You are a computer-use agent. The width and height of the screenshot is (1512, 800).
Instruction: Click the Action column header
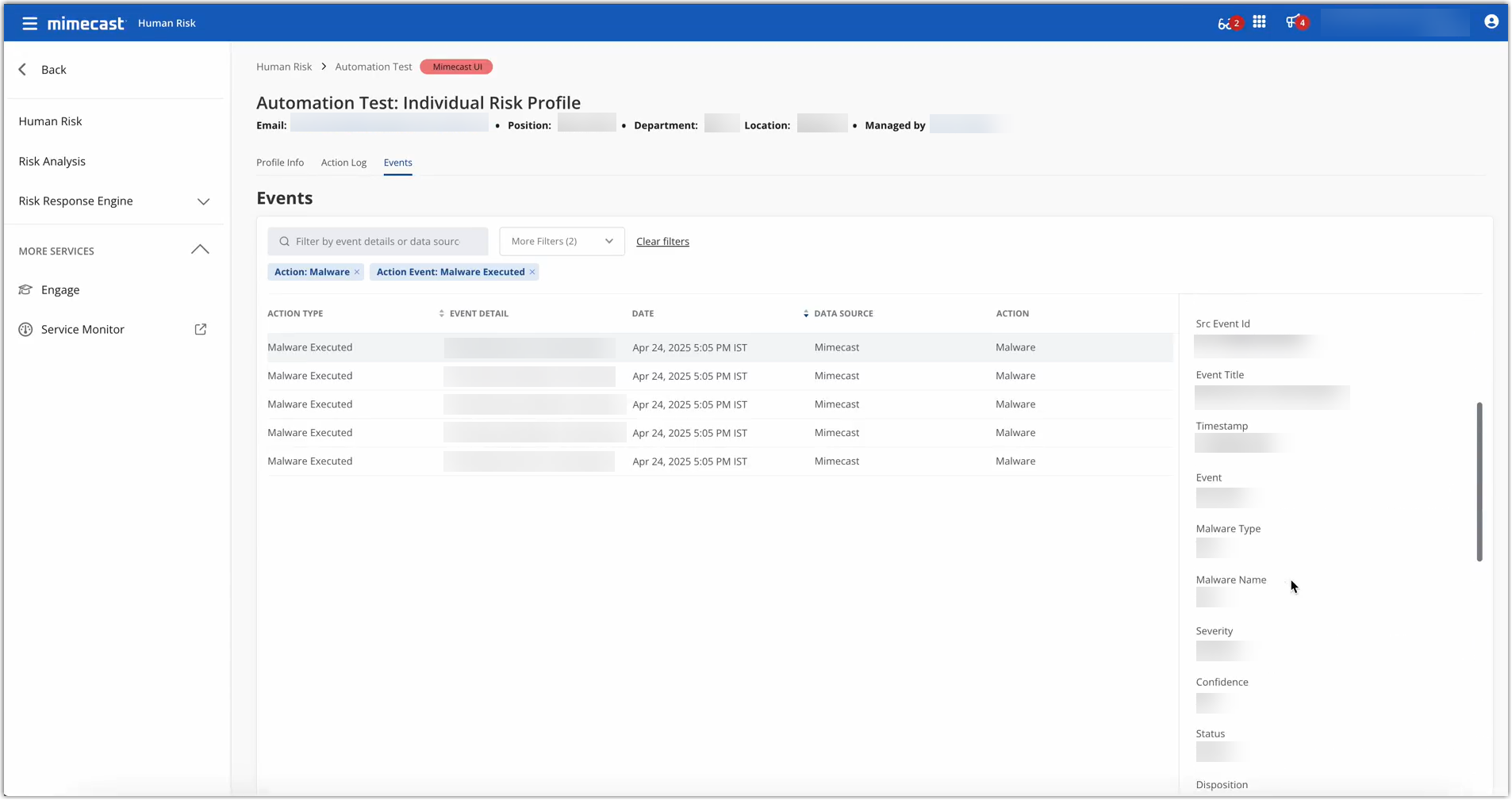click(x=1012, y=314)
